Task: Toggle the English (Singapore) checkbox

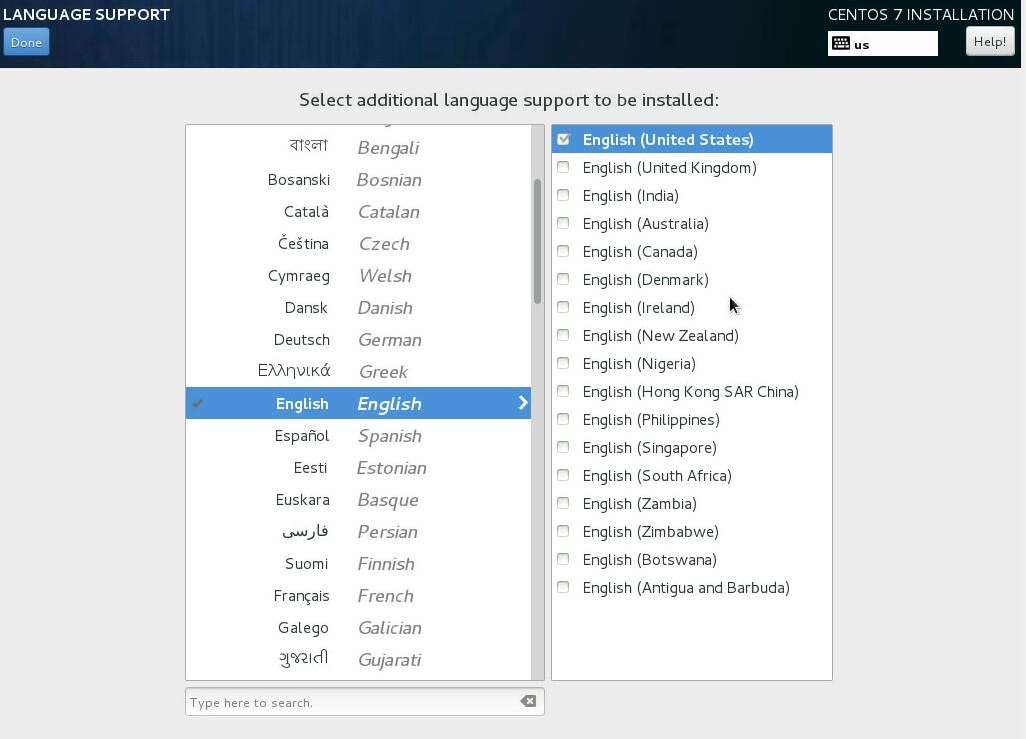Action: click(563, 447)
